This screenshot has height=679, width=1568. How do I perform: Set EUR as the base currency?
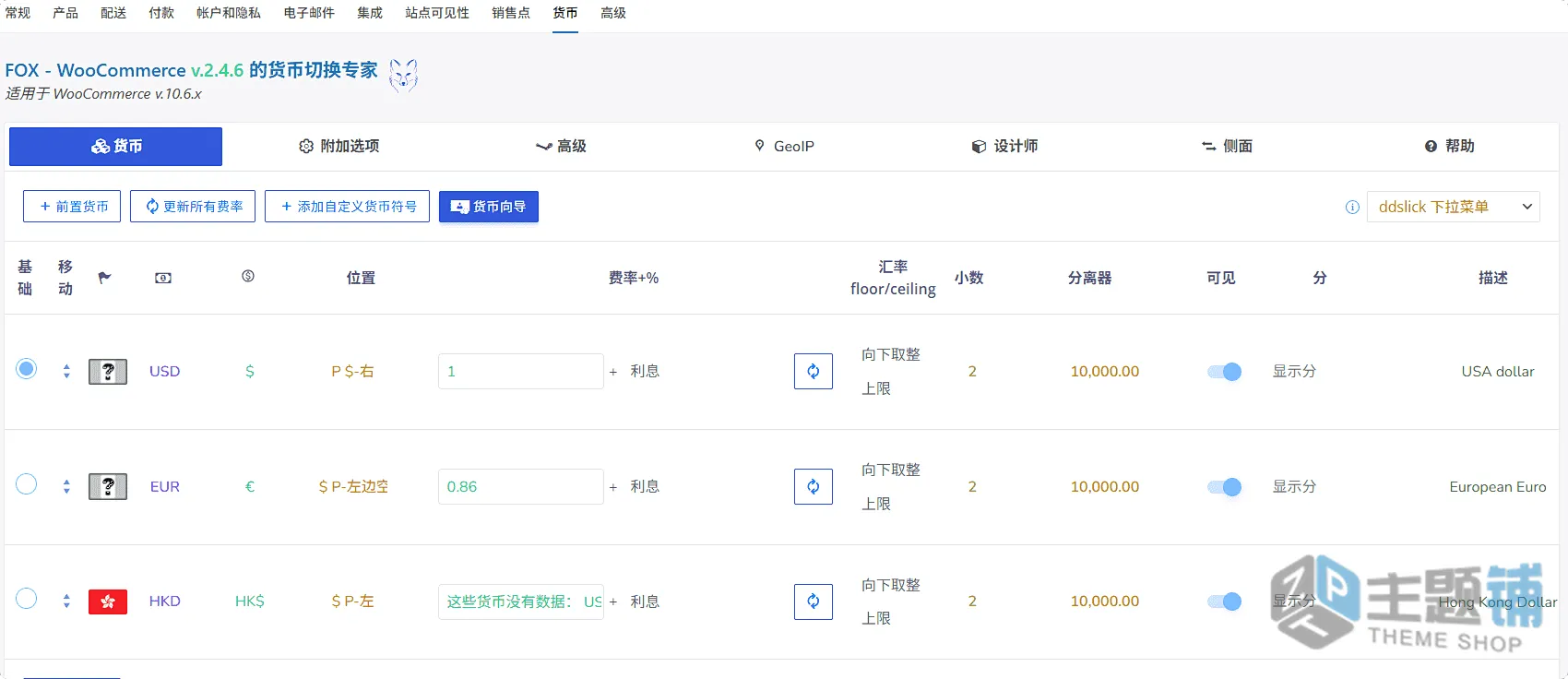(x=27, y=484)
